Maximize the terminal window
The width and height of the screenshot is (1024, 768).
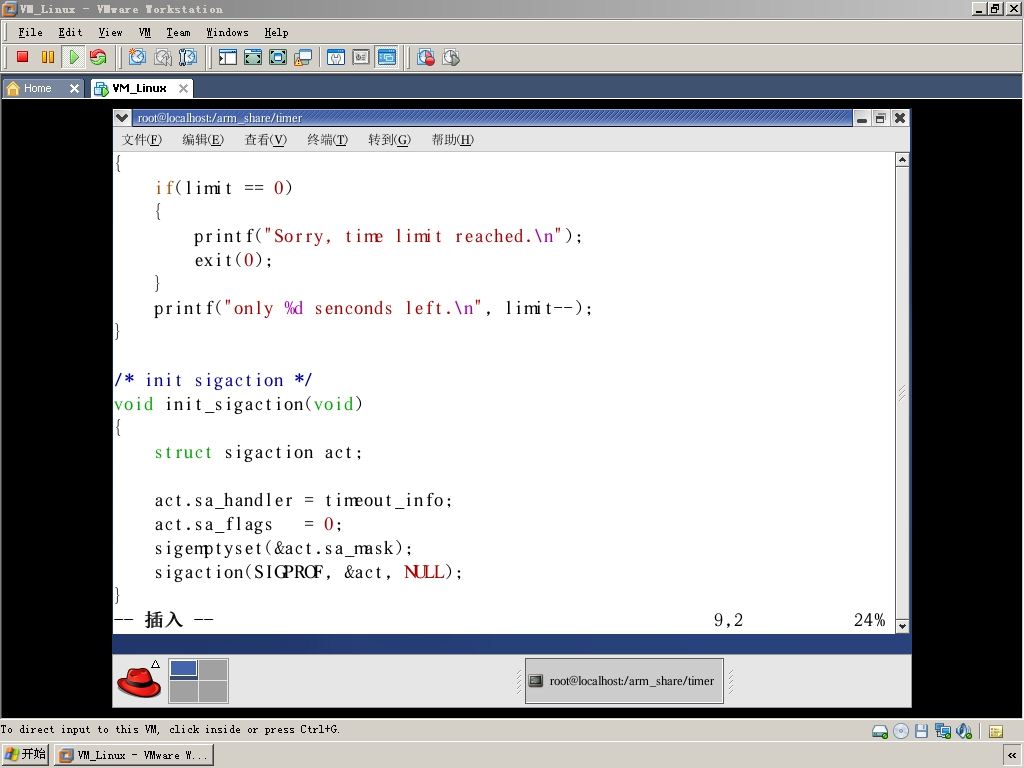coord(880,118)
